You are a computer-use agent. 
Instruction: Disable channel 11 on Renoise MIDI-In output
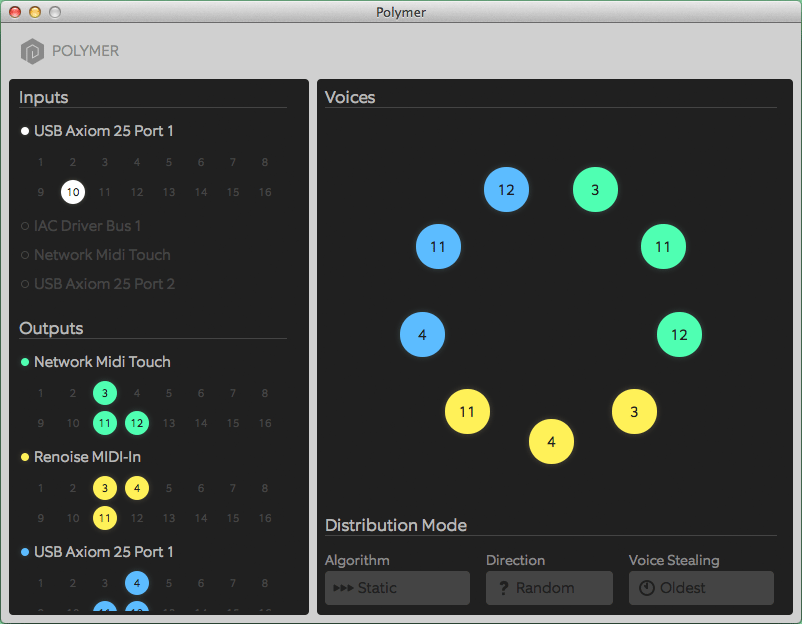tap(105, 518)
